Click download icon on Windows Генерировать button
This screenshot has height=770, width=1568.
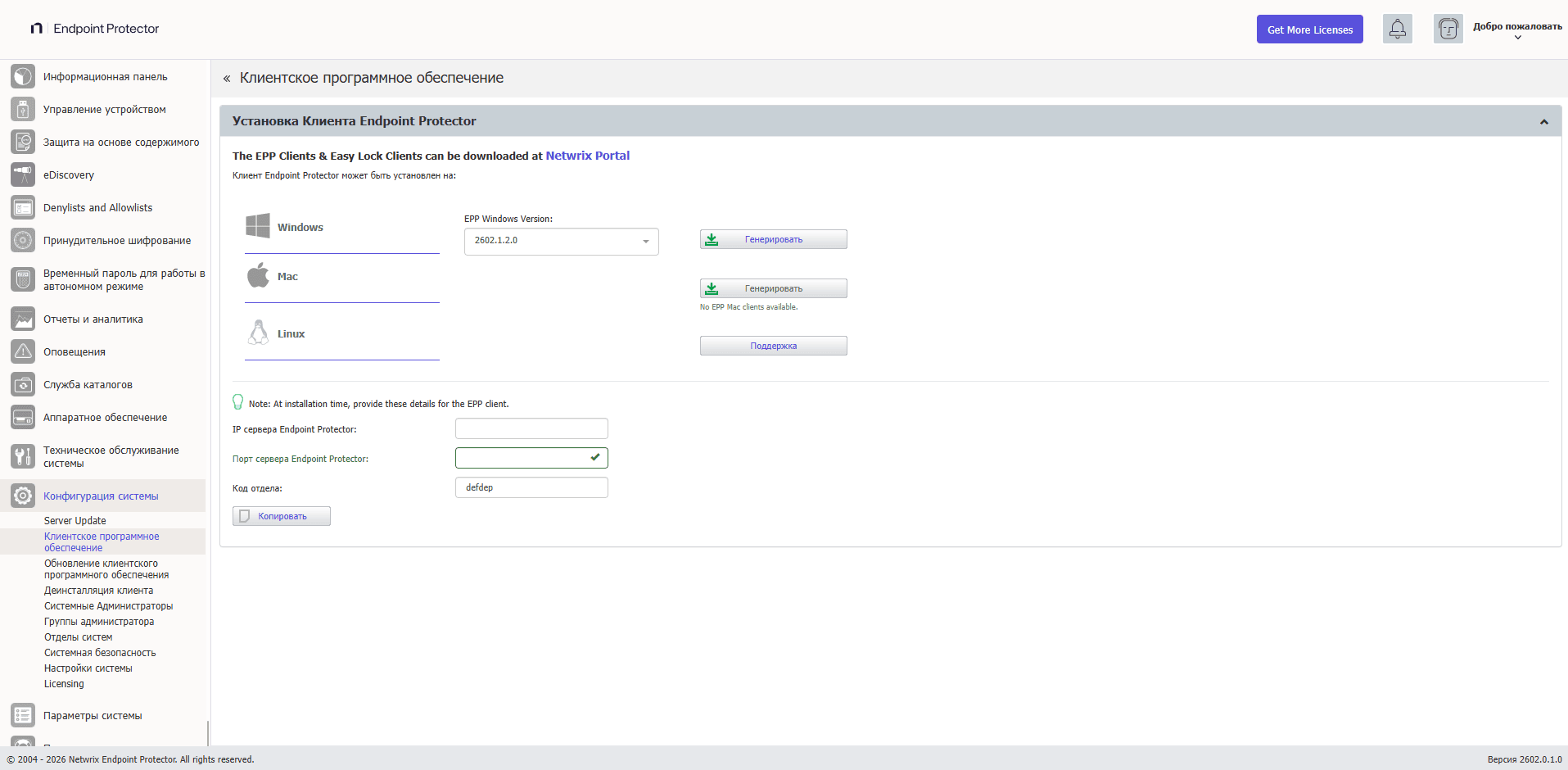[x=712, y=239]
